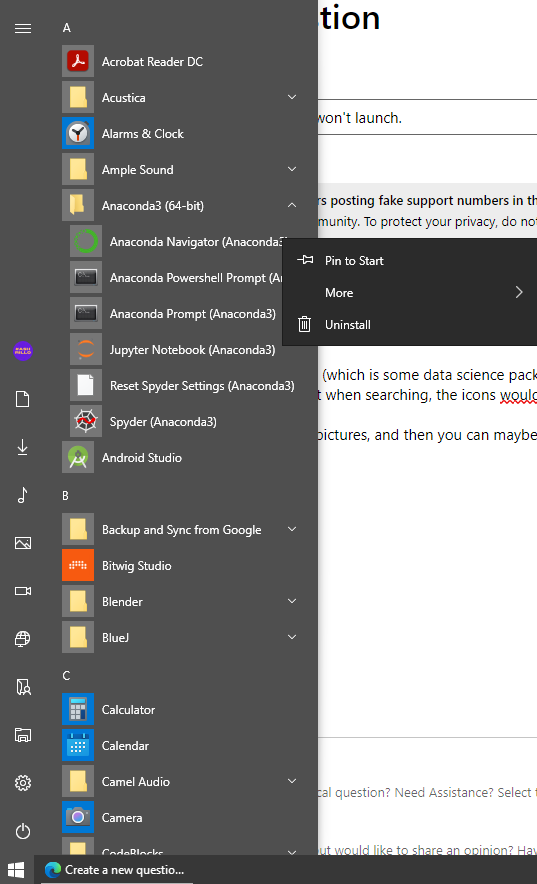Image resolution: width=537 pixels, height=884 pixels.
Task: Click the Calendar app icon
Action: point(78,745)
